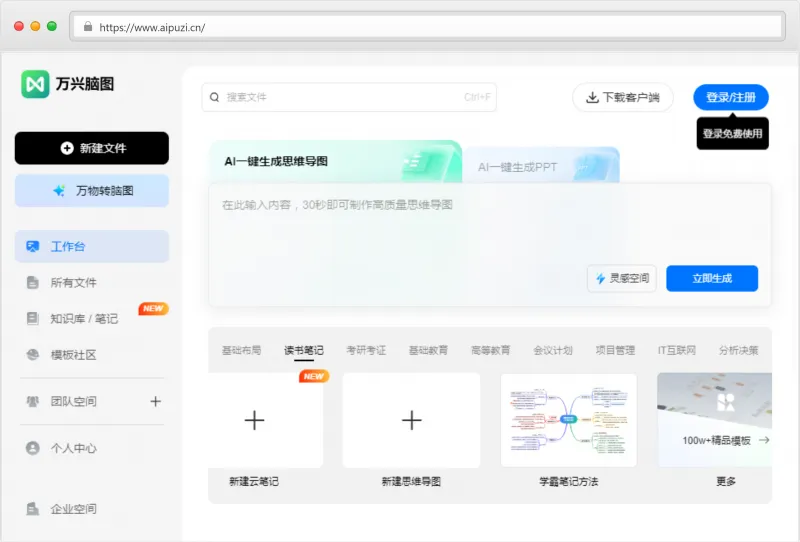Click the plus sign for 新建思维导图
The width and height of the screenshot is (800, 542).
[x=411, y=421]
